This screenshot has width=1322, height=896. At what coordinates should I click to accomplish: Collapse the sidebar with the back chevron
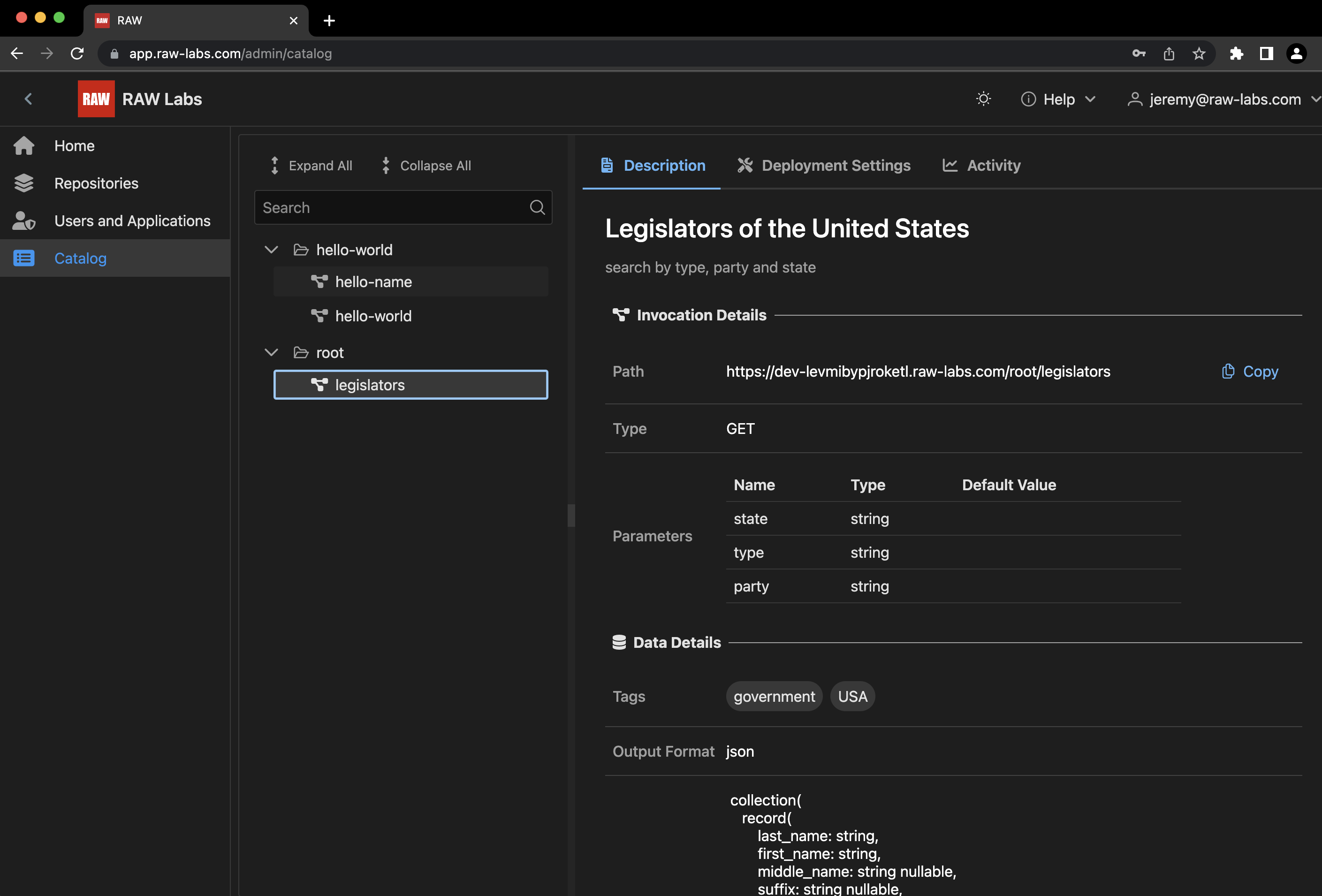tap(29, 99)
